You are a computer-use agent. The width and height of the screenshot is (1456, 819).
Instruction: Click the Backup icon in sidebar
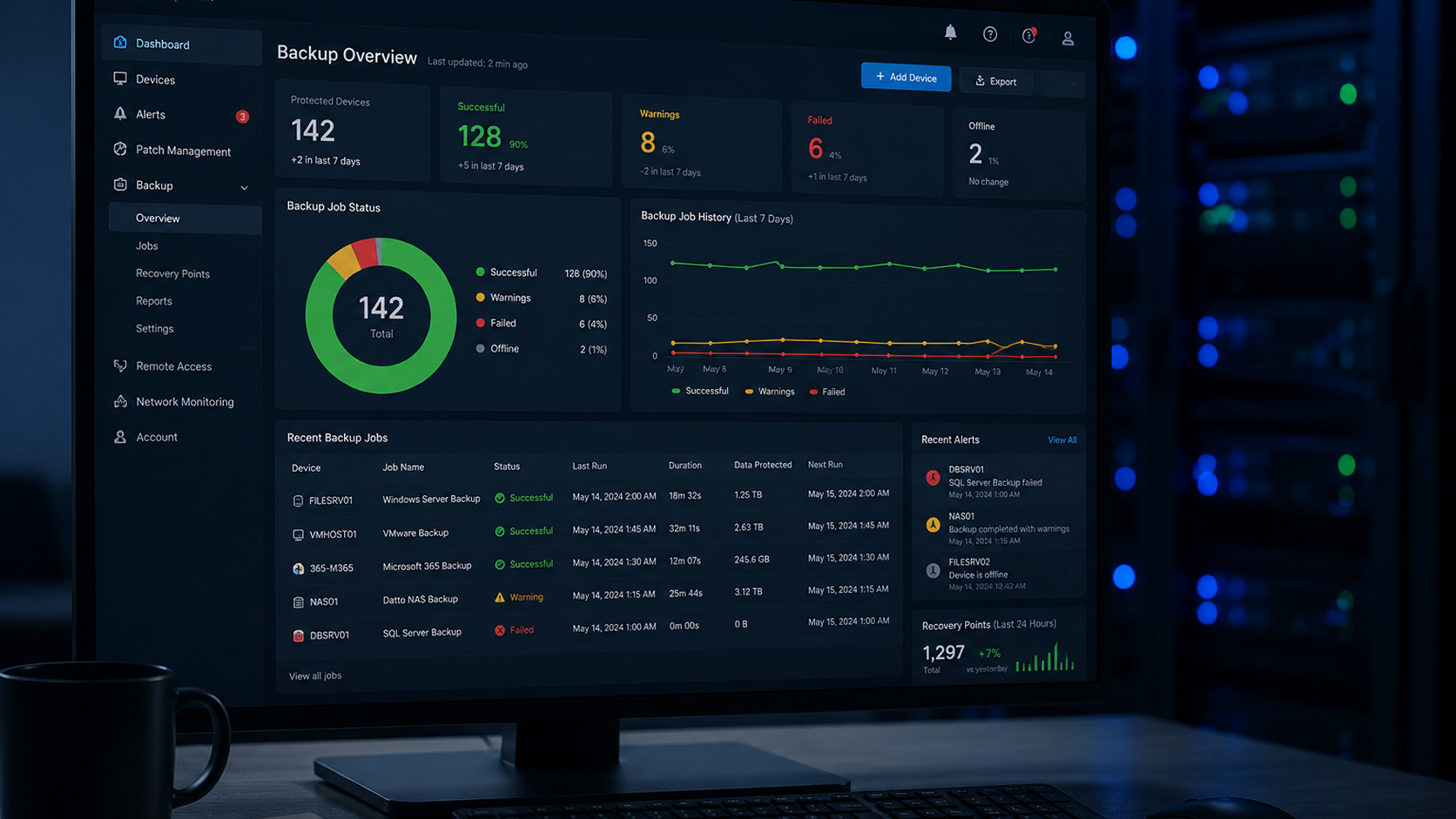tap(120, 185)
